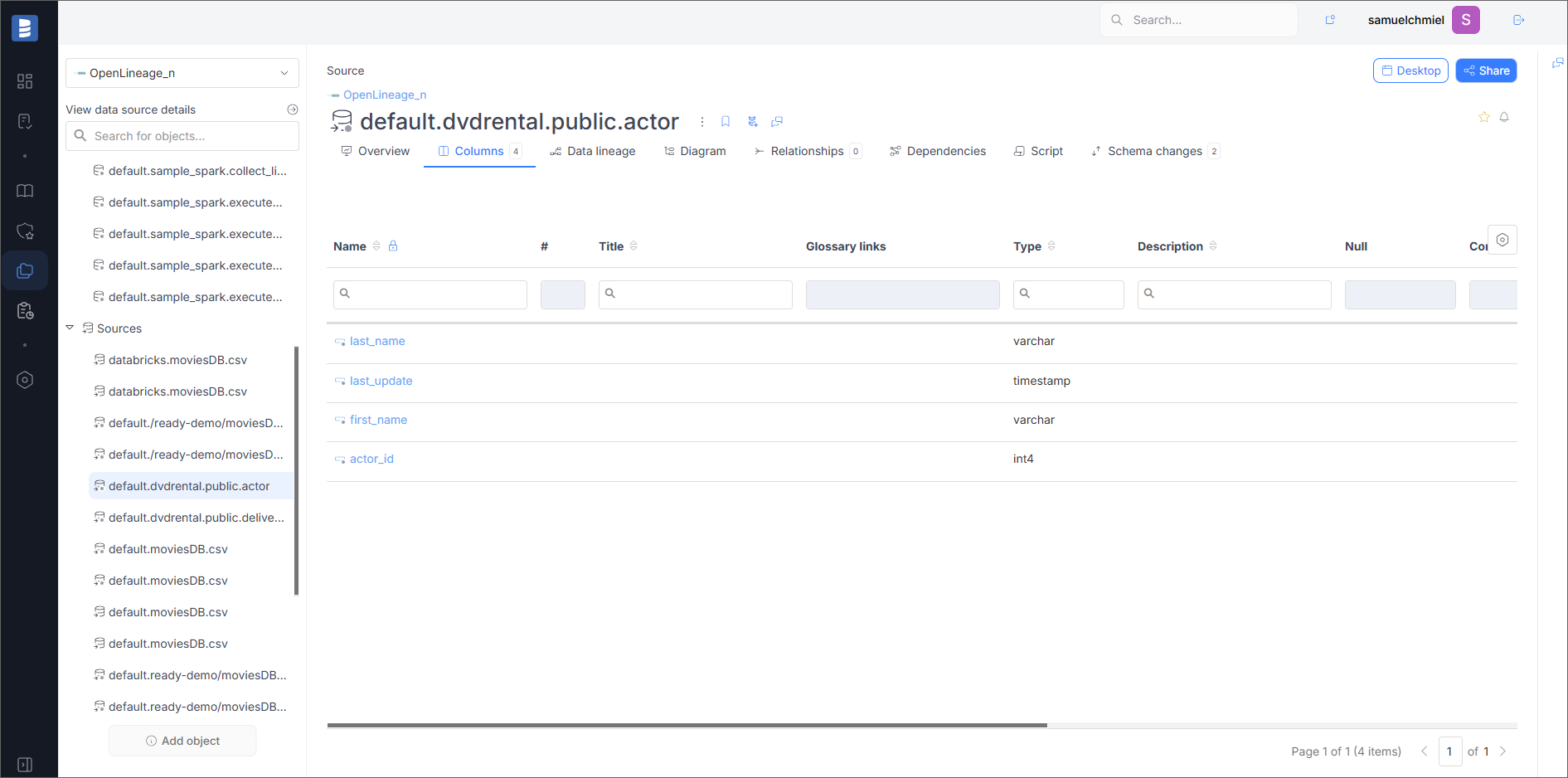Toggle sorting on the Description column
This screenshot has width=1568, height=778.
1213,246
